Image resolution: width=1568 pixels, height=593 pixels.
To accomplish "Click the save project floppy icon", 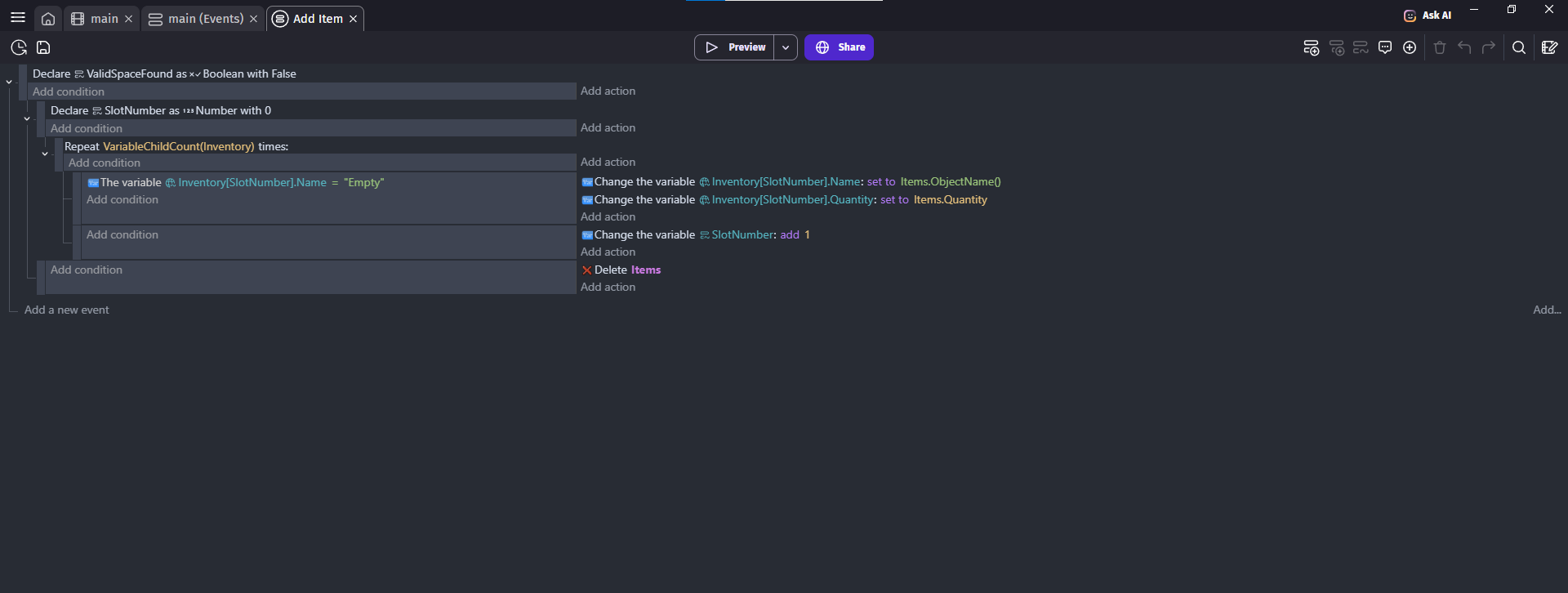I will pyautogui.click(x=44, y=47).
